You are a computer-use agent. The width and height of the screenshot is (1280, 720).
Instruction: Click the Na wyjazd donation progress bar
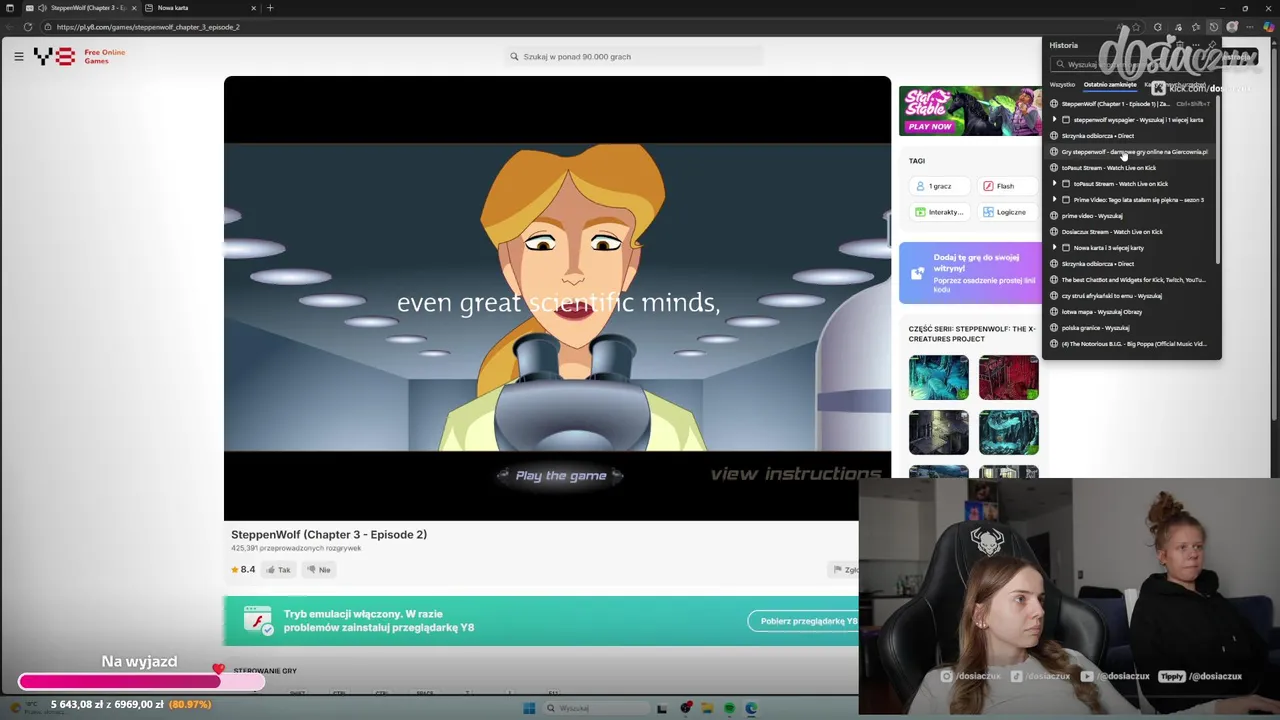click(141, 682)
